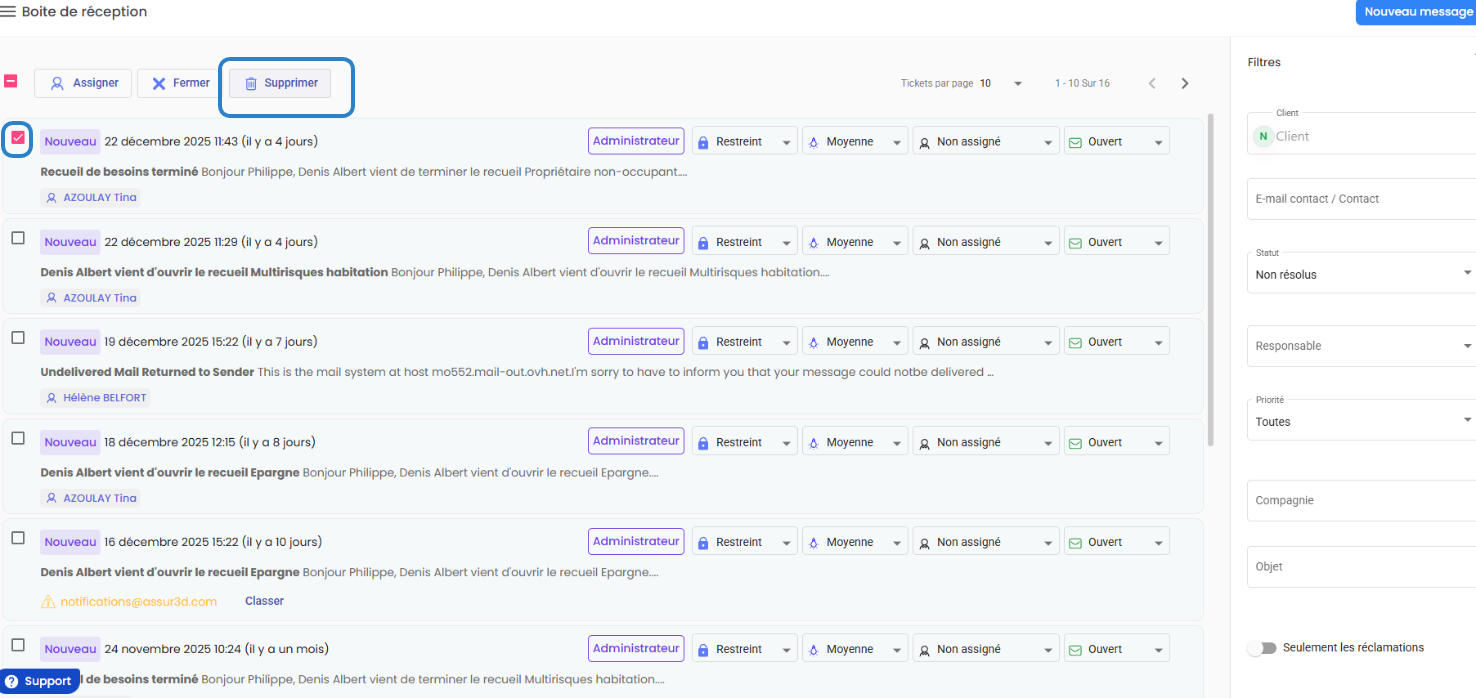This screenshot has width=1476, height=698.
Task: Check the 16 décembre 15:22 ticket checkbox
Action: (x=18, y=538)
